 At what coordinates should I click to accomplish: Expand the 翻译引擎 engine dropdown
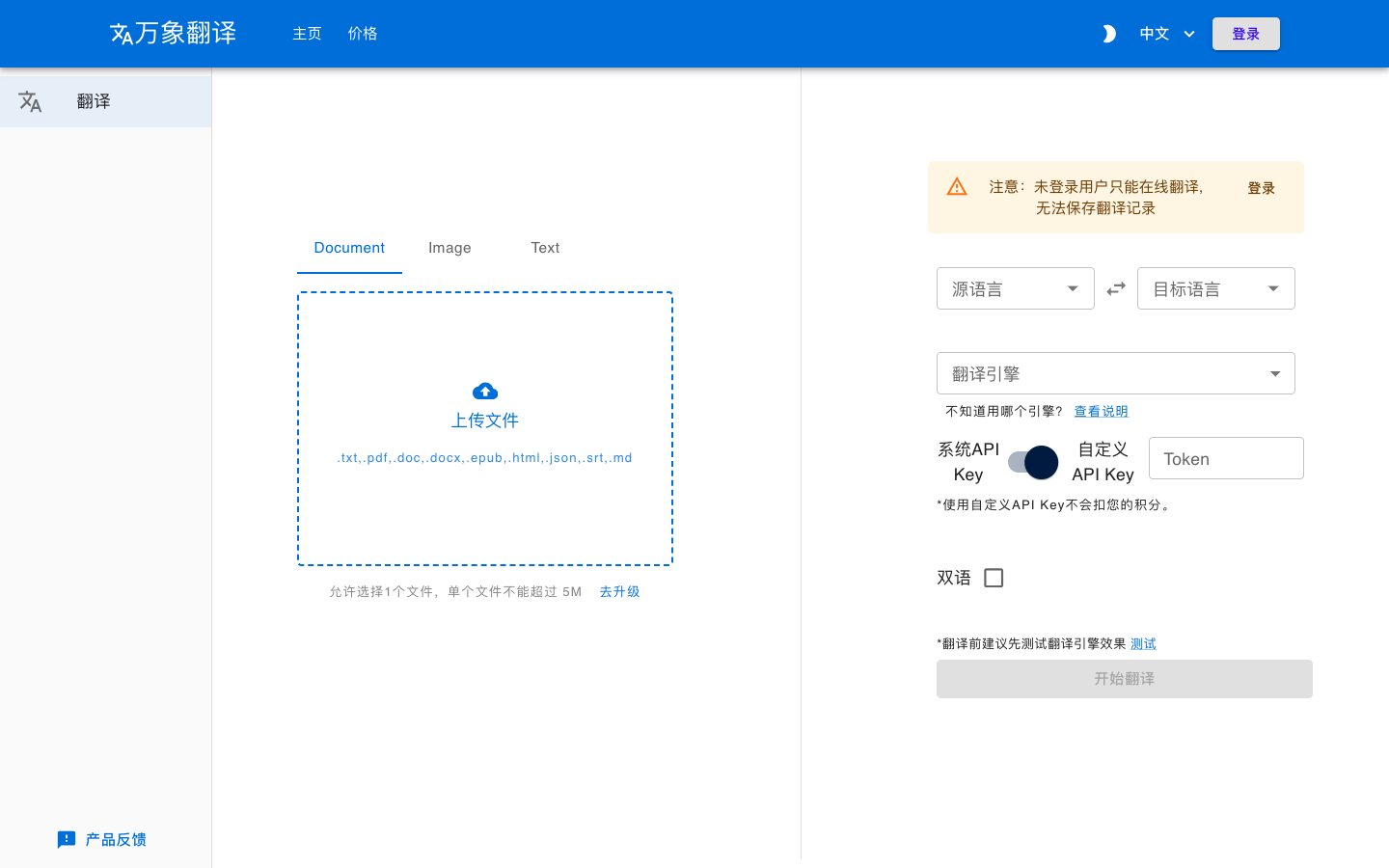pyautogui.click(x=1115, y=373)
